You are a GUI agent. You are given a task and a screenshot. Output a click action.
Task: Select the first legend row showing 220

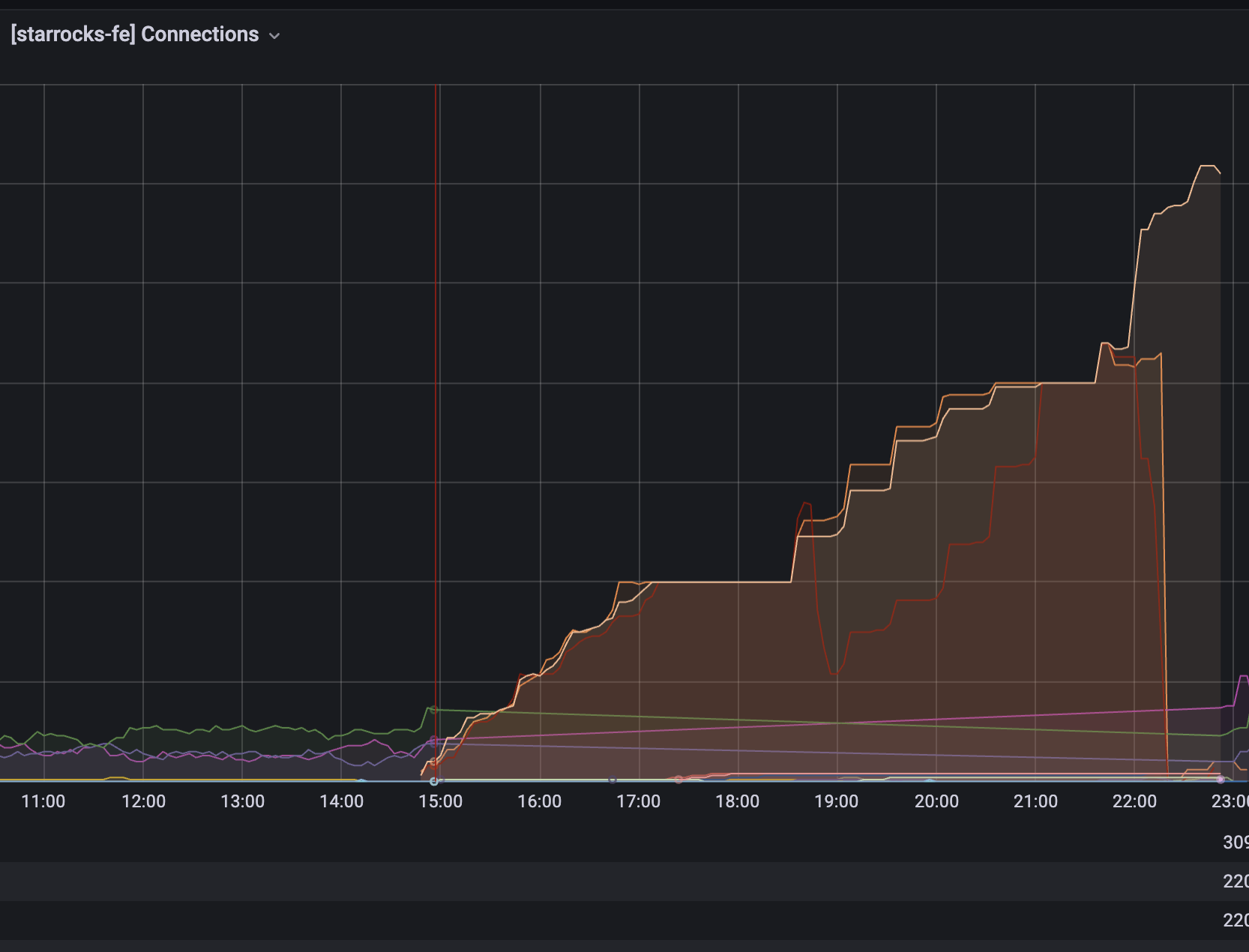(624, 882)
